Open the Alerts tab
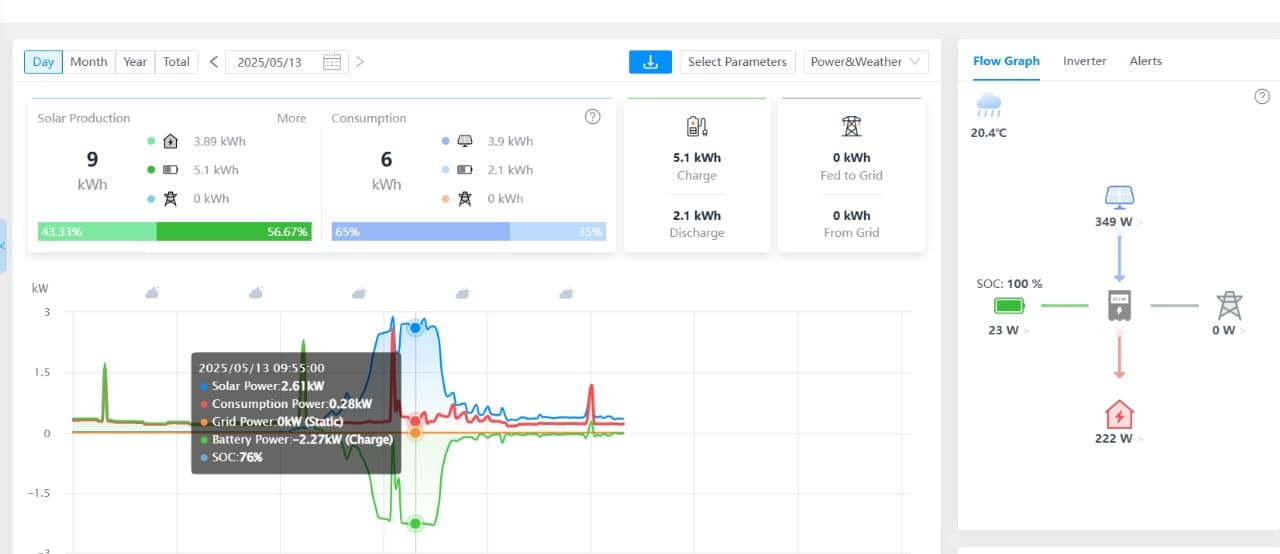Viewport: 1280px width, 554px height. coord(1145,61)
